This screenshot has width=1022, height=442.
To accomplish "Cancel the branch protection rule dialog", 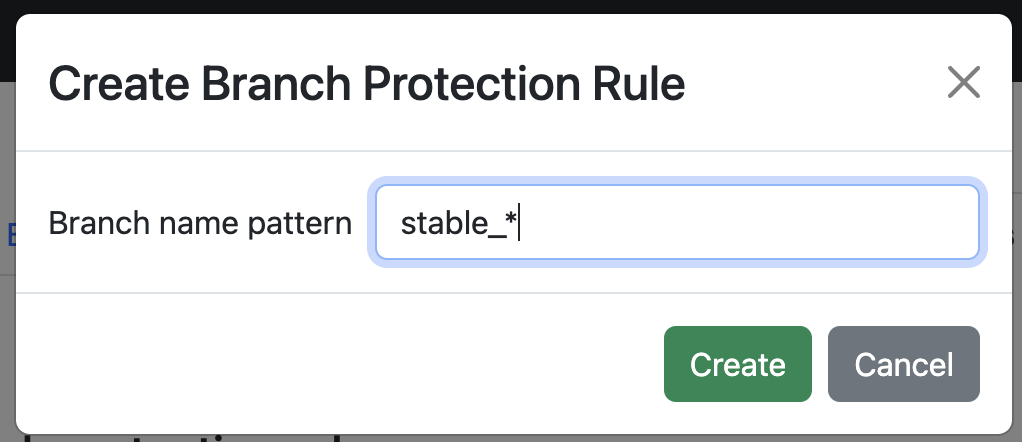I will coord(904,364).
